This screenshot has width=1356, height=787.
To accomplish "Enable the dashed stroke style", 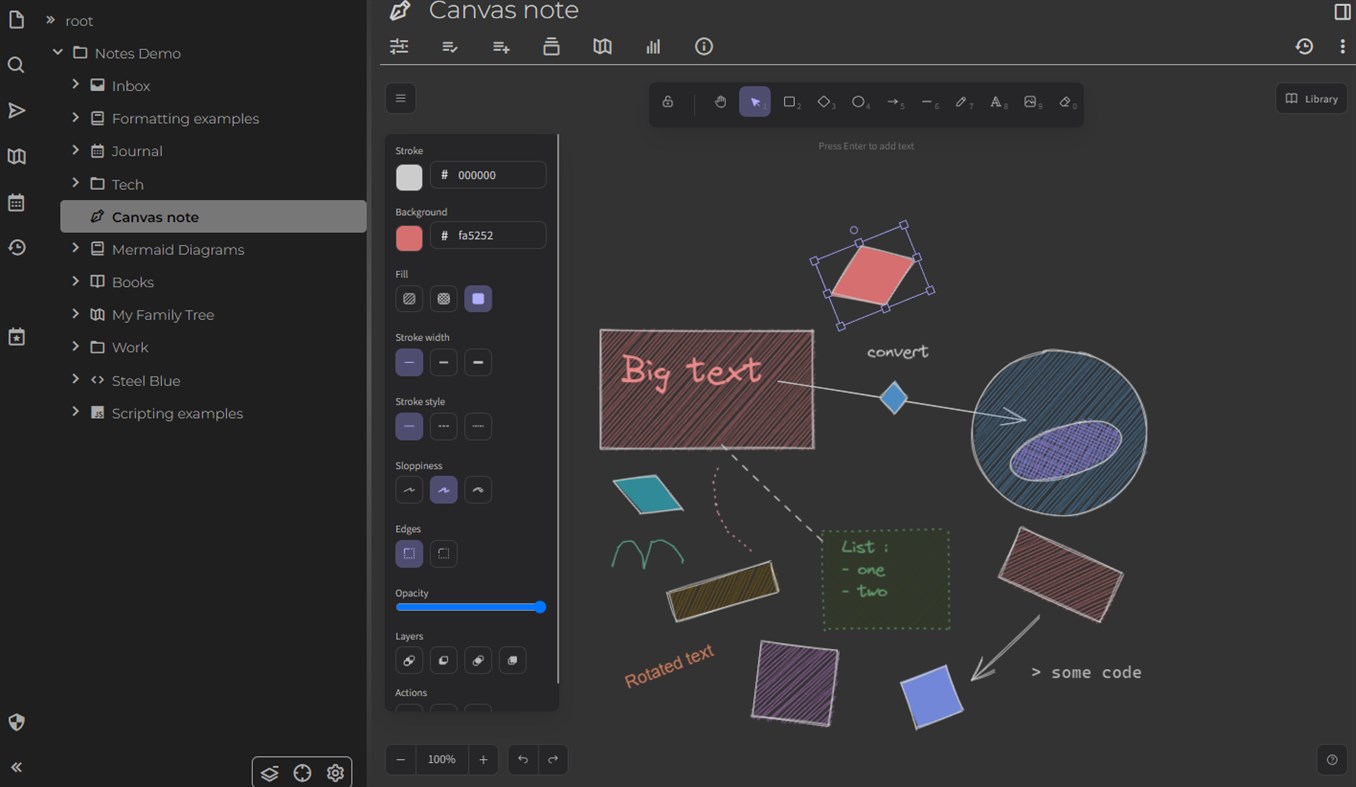I will (443, 426).
